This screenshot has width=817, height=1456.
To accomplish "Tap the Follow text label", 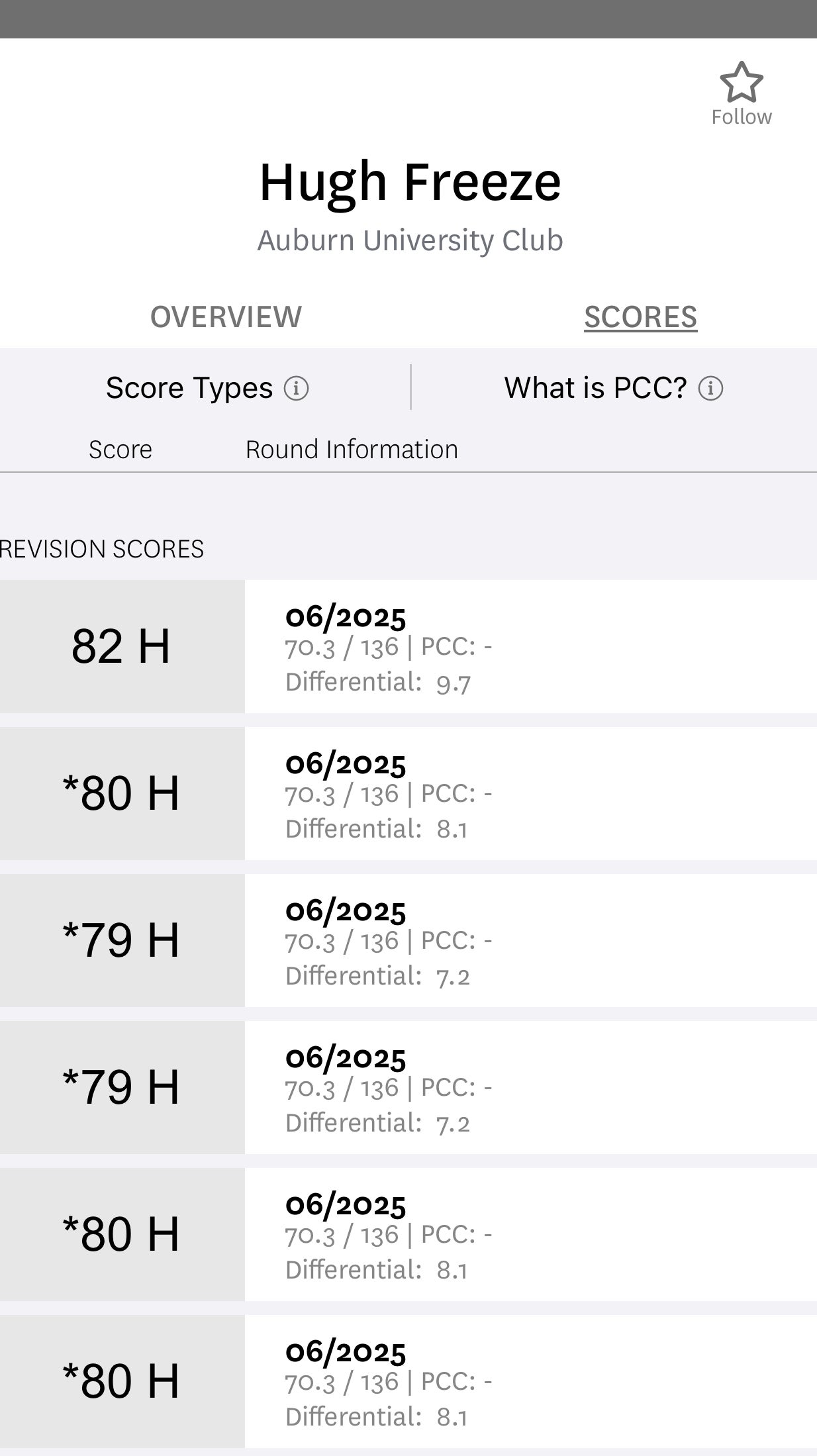I will pyautogui.click(x=741, y=117).
